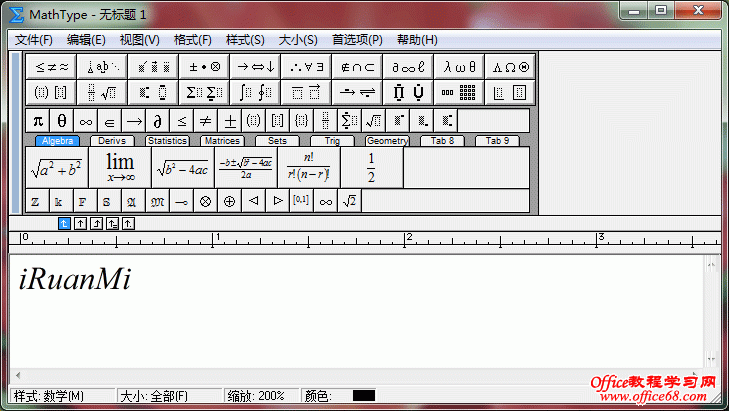Select the left-justified tab stop
The height and width of the screenshot is (411, 729).
[x=64, y=224]
